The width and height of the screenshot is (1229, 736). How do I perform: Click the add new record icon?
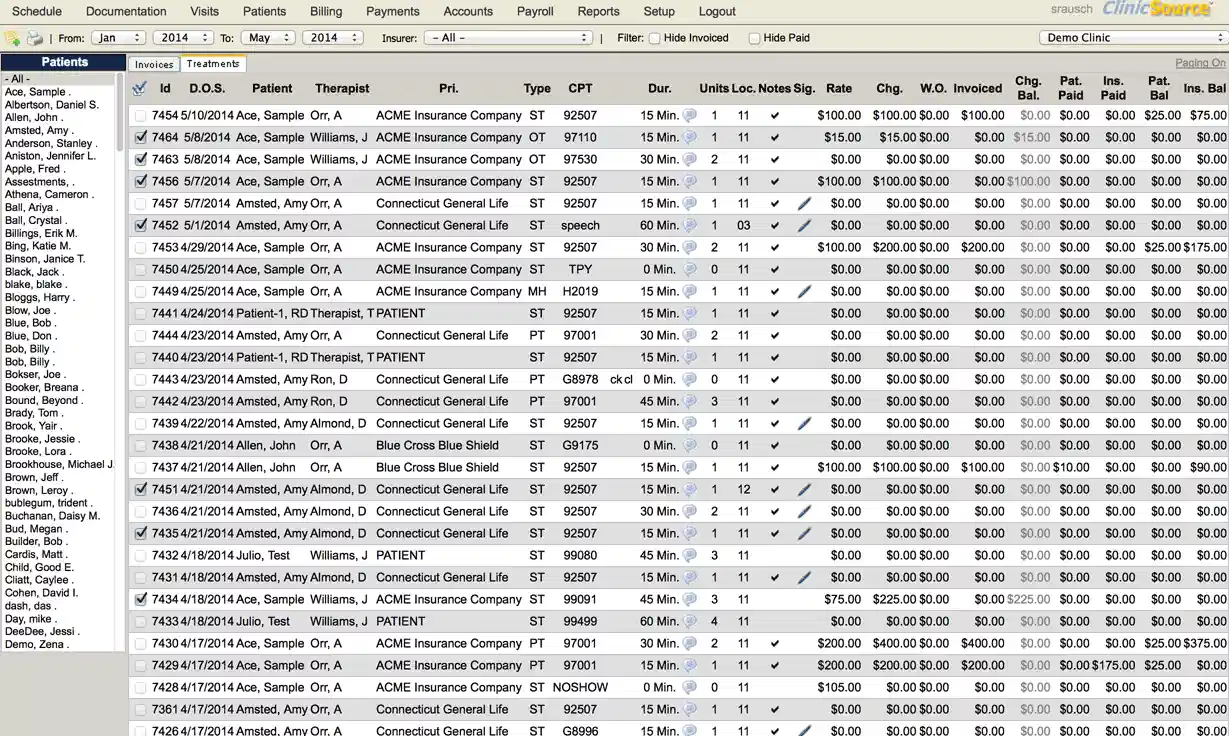tap(14, 37)
